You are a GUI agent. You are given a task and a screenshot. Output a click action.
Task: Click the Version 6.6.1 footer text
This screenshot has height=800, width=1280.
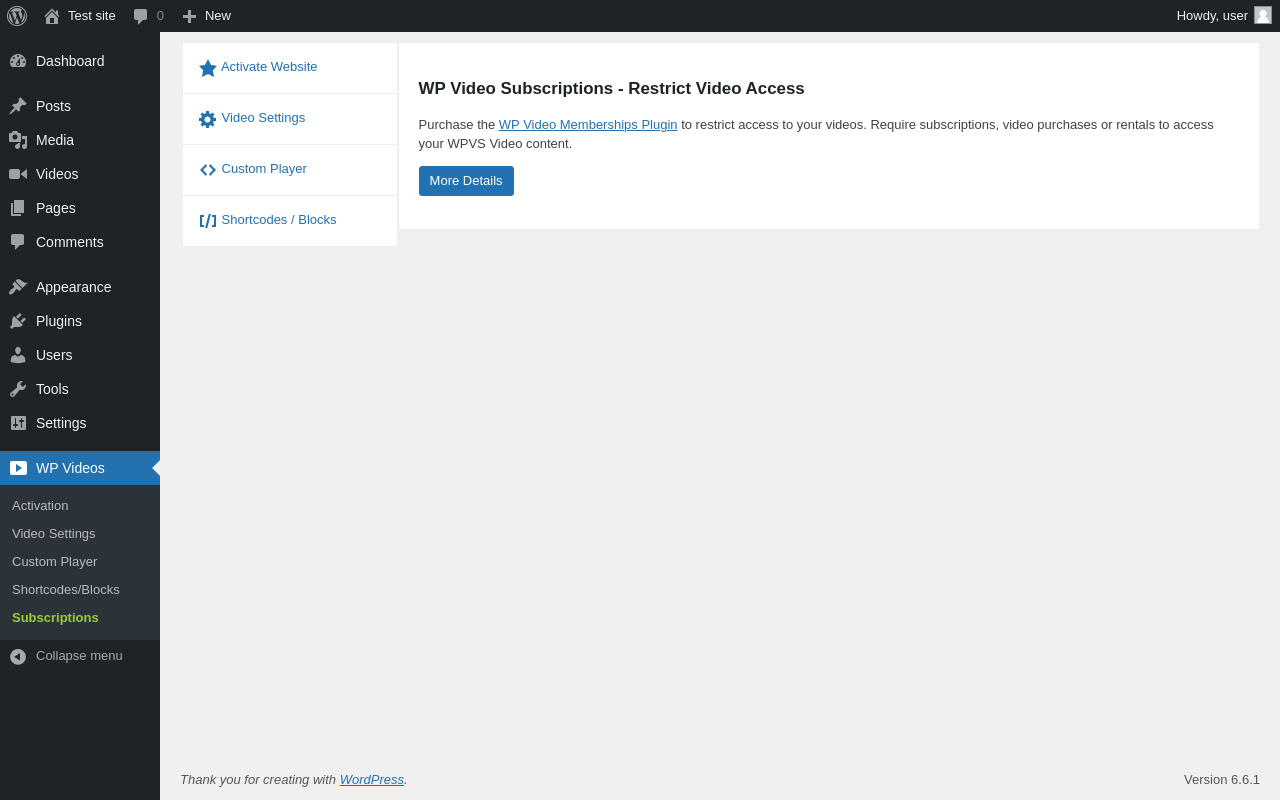(1222, 780)
